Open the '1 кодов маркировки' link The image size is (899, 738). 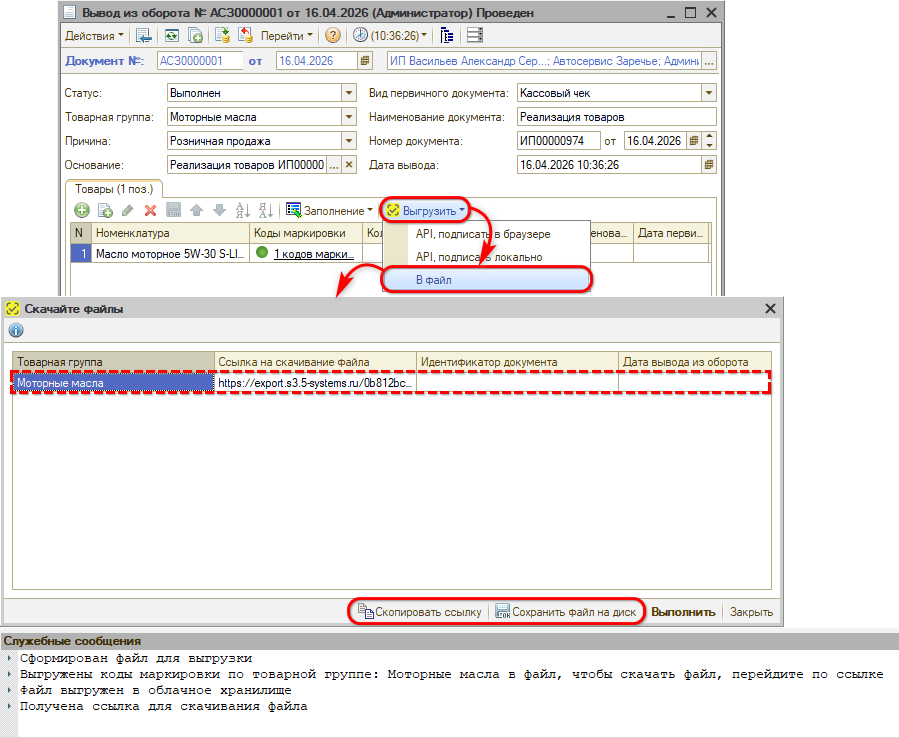(x=313, y=254)
